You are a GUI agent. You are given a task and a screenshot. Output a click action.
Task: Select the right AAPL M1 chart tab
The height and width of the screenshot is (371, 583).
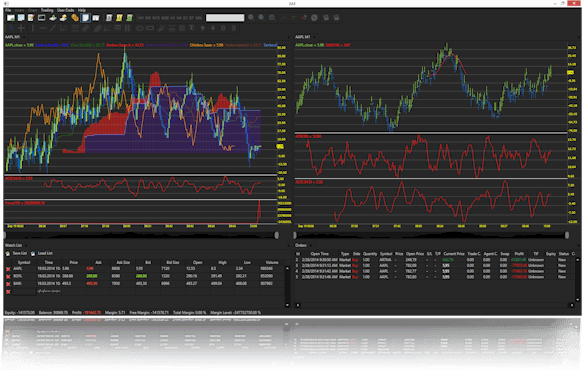click(303, 37)
